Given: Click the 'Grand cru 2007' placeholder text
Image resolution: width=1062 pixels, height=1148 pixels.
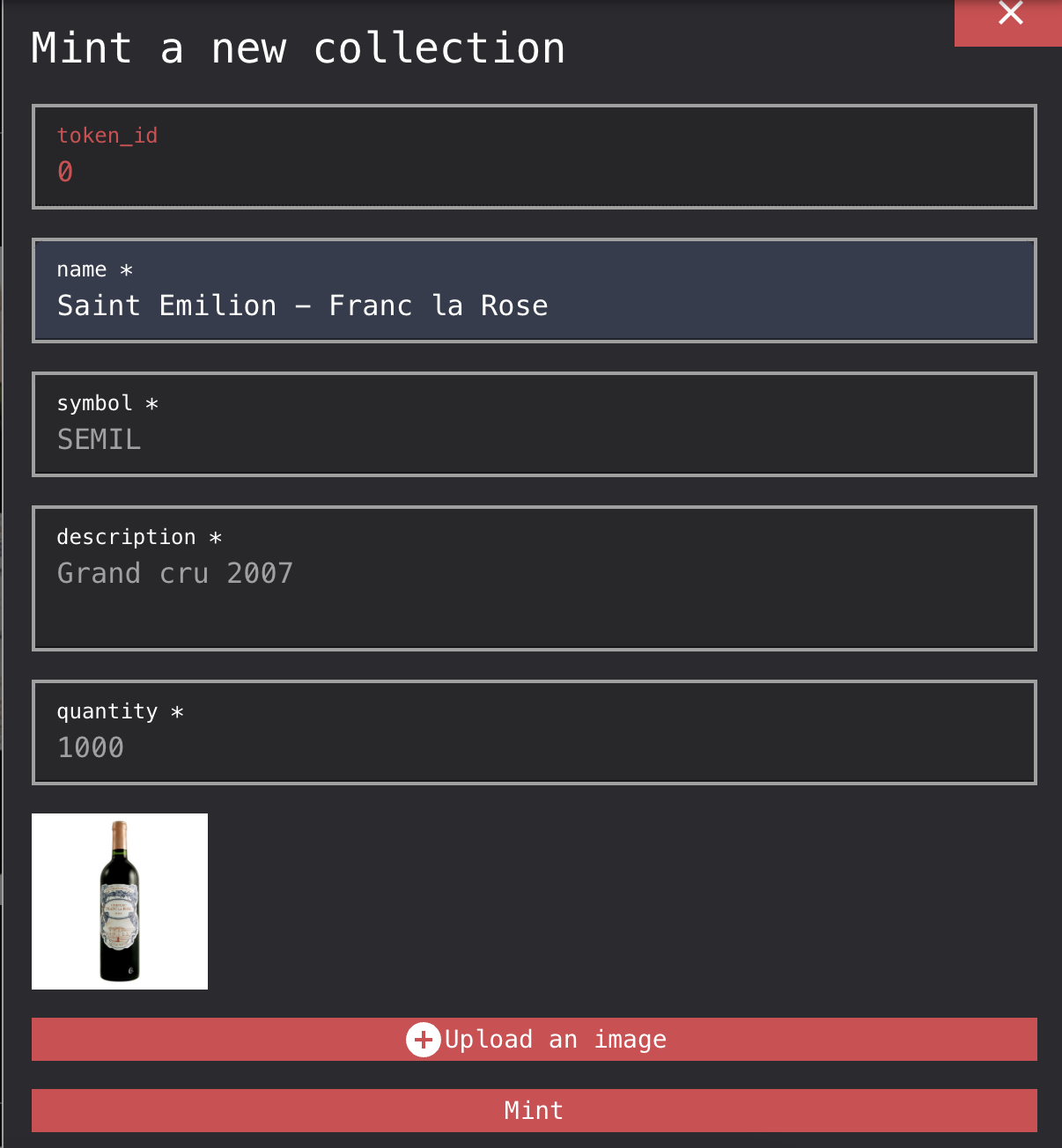Looking at the screenshot, I should (x=174, y=573).
